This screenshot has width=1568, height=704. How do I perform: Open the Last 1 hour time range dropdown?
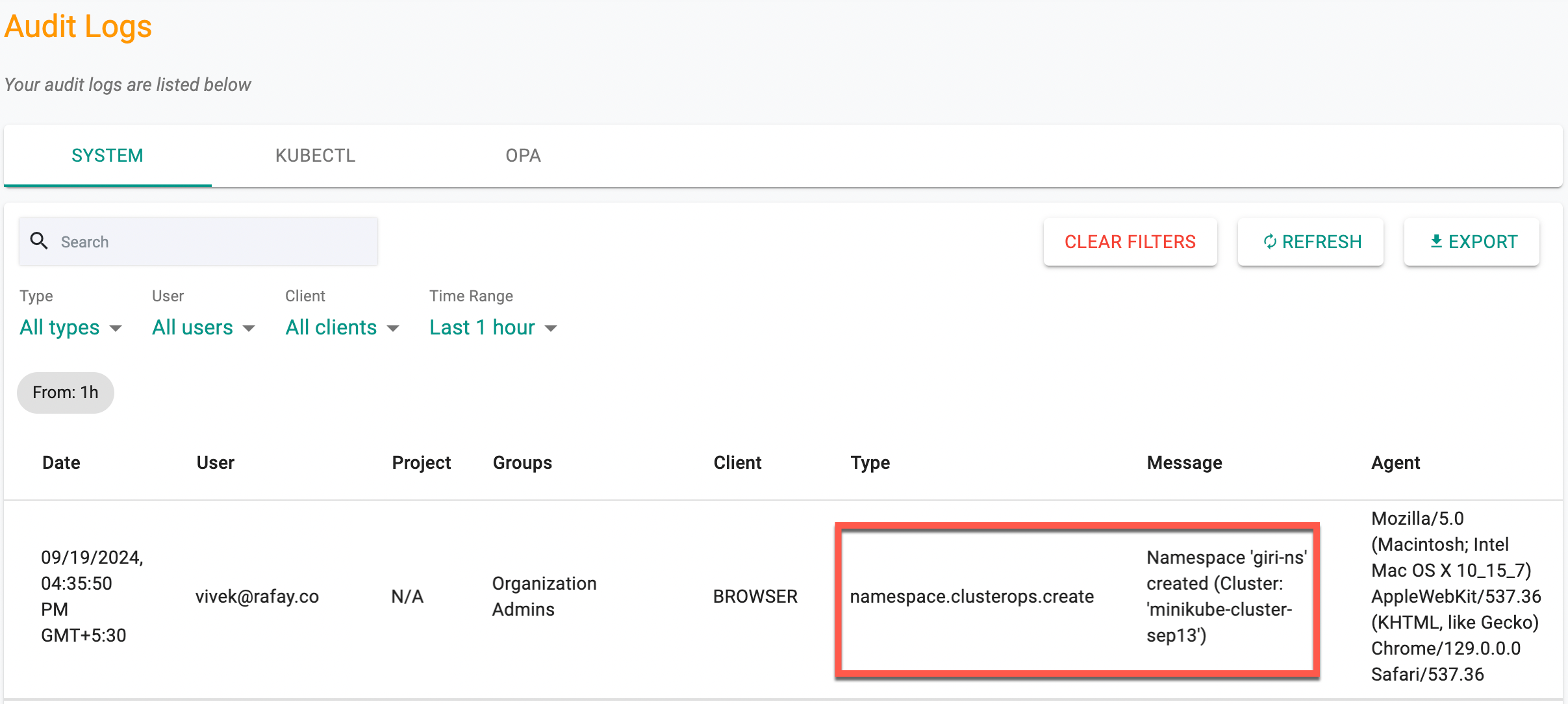click(x=493, y=327)
